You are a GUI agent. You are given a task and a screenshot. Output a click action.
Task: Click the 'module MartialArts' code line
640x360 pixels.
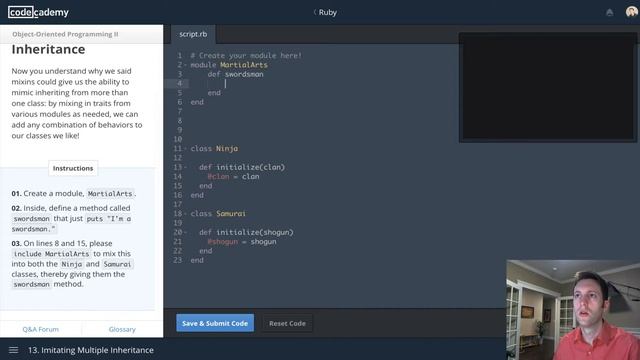pyautogui.click(x=229, y=65)
